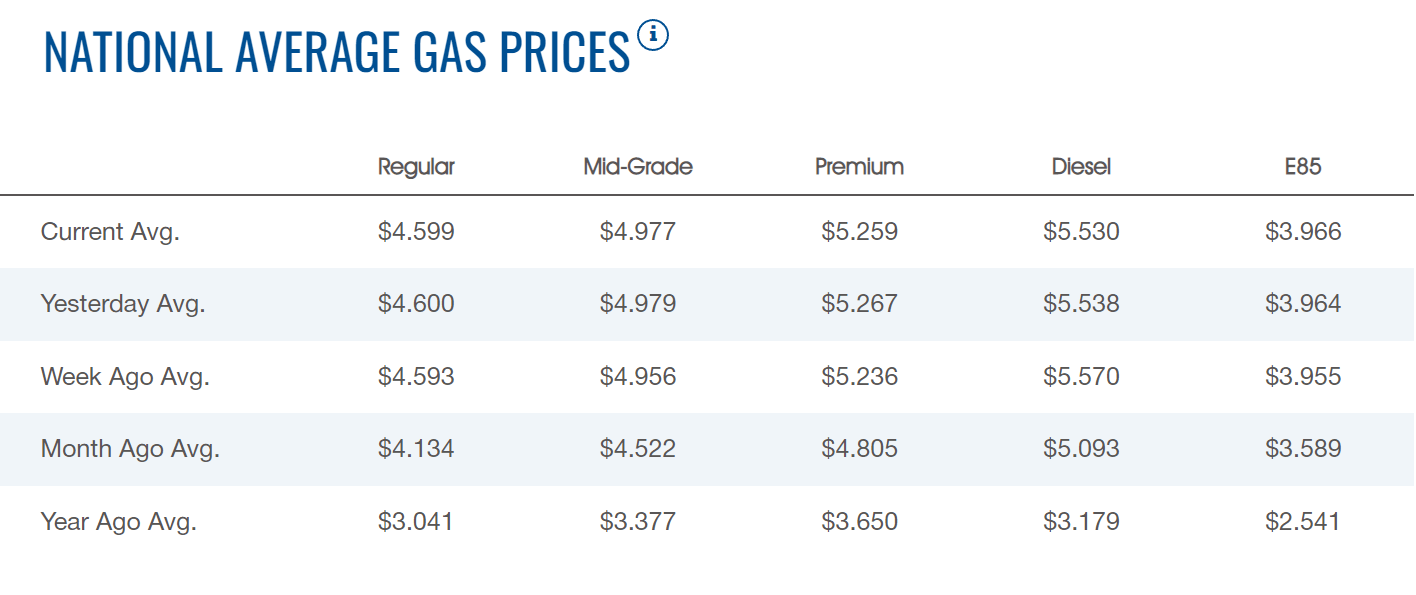Select the E85 column header
This screenshot has width=1416, height=595.
point(1303,167)
